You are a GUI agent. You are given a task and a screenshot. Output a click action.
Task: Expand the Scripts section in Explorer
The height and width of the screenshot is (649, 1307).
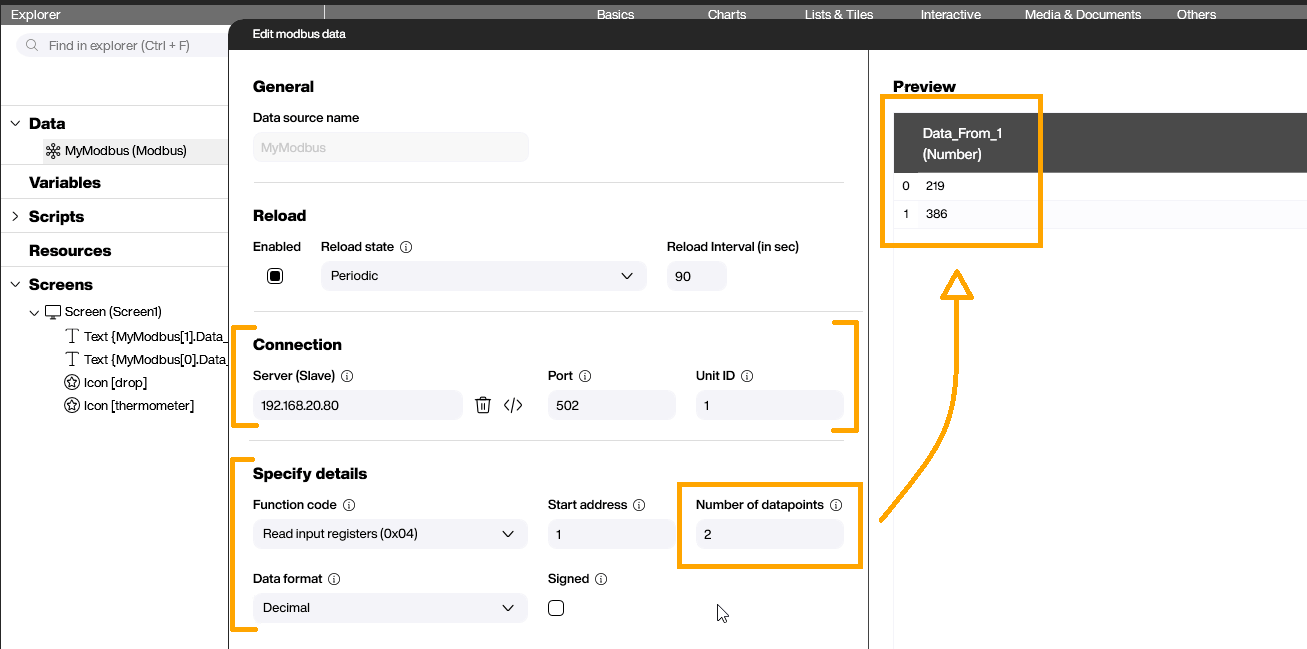[15, 217]
